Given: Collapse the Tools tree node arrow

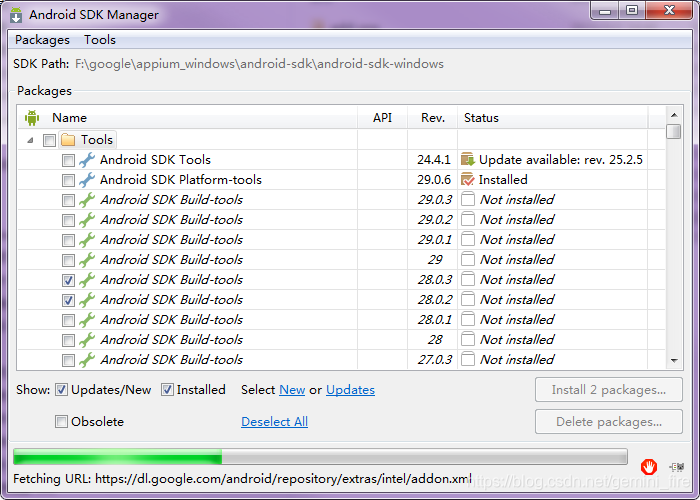Looking at the screenshot, I should point(30,140).
